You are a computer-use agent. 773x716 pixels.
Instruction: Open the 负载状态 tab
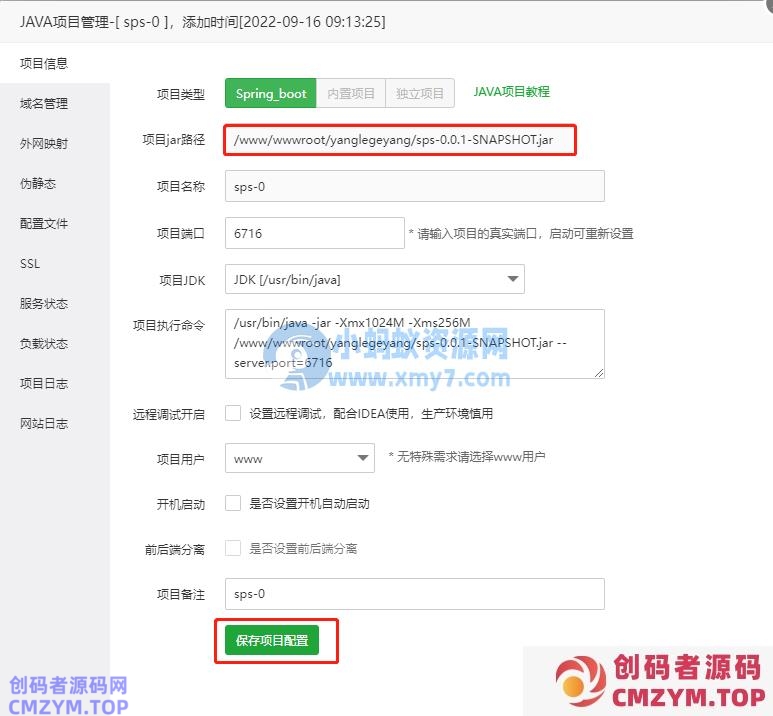click(44, 343)
